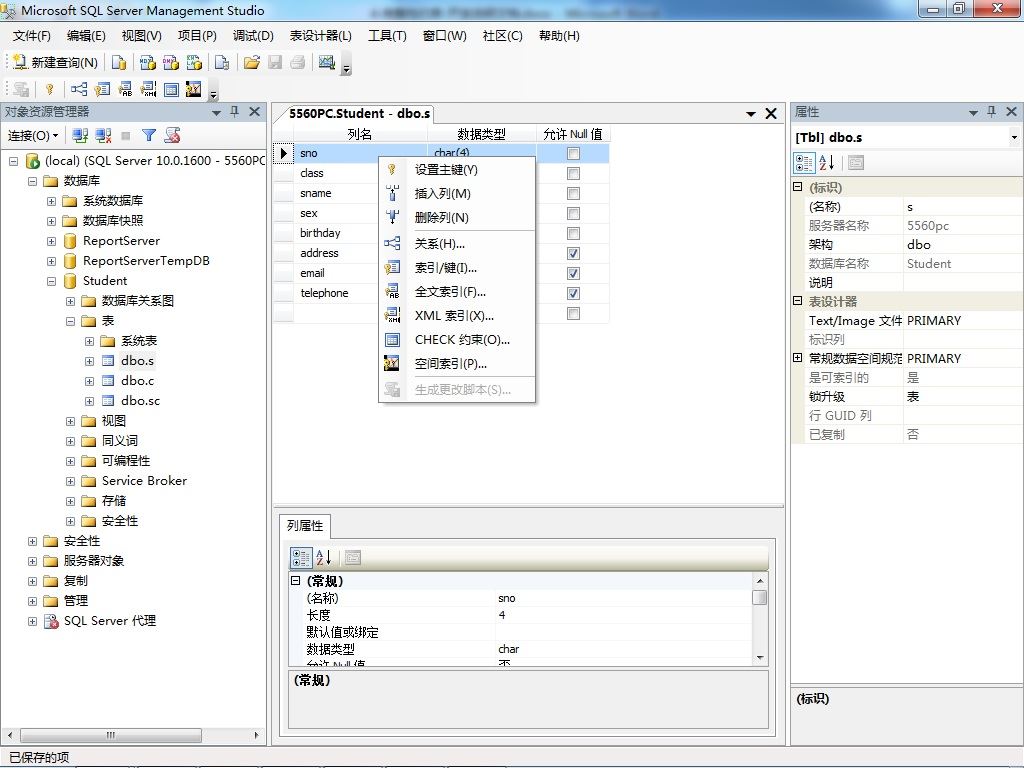Toggle Allow Null checkbox for class
The height and width of the screenshot is (768, 1024).
tap(573, 174)
